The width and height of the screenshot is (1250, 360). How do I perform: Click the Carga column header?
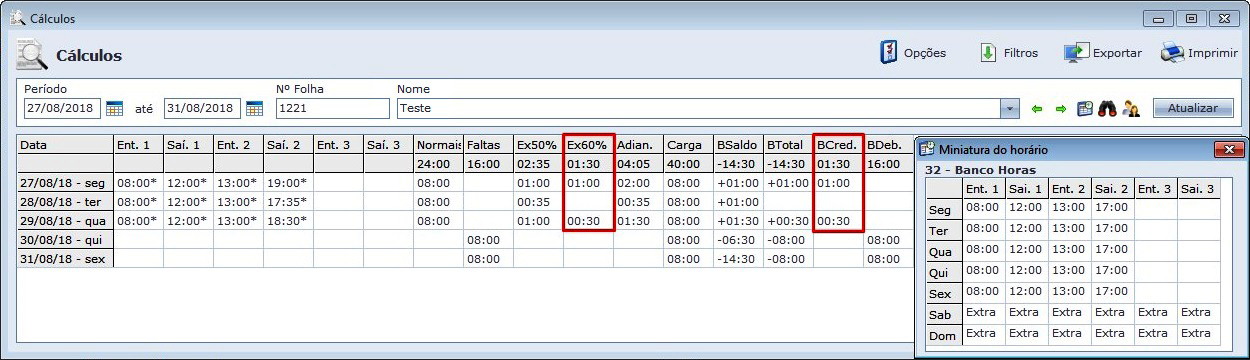(x=688, y=145)
